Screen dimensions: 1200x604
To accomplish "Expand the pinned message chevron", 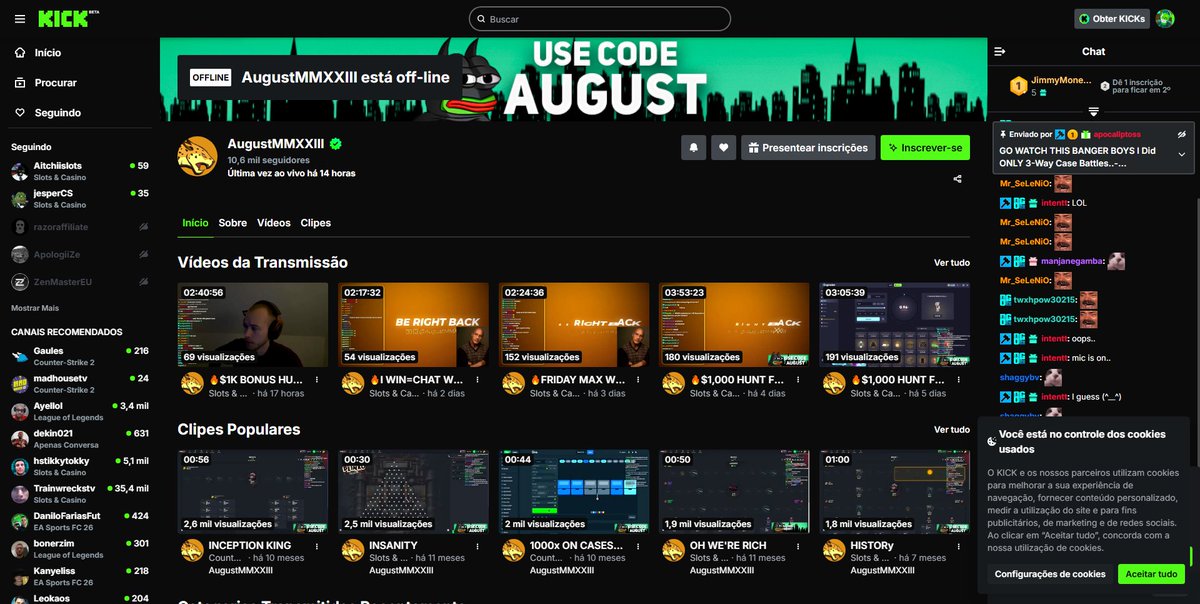I will click(x=1181, y=154).
